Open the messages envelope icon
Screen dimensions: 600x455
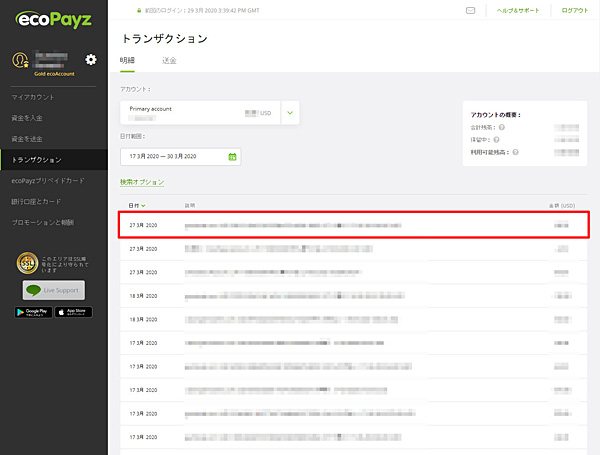(470, 10)
